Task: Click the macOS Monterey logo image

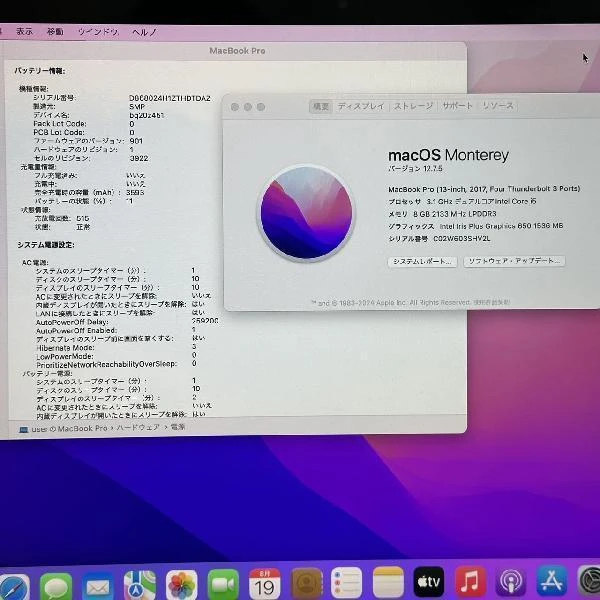Action: pos(307,213)
